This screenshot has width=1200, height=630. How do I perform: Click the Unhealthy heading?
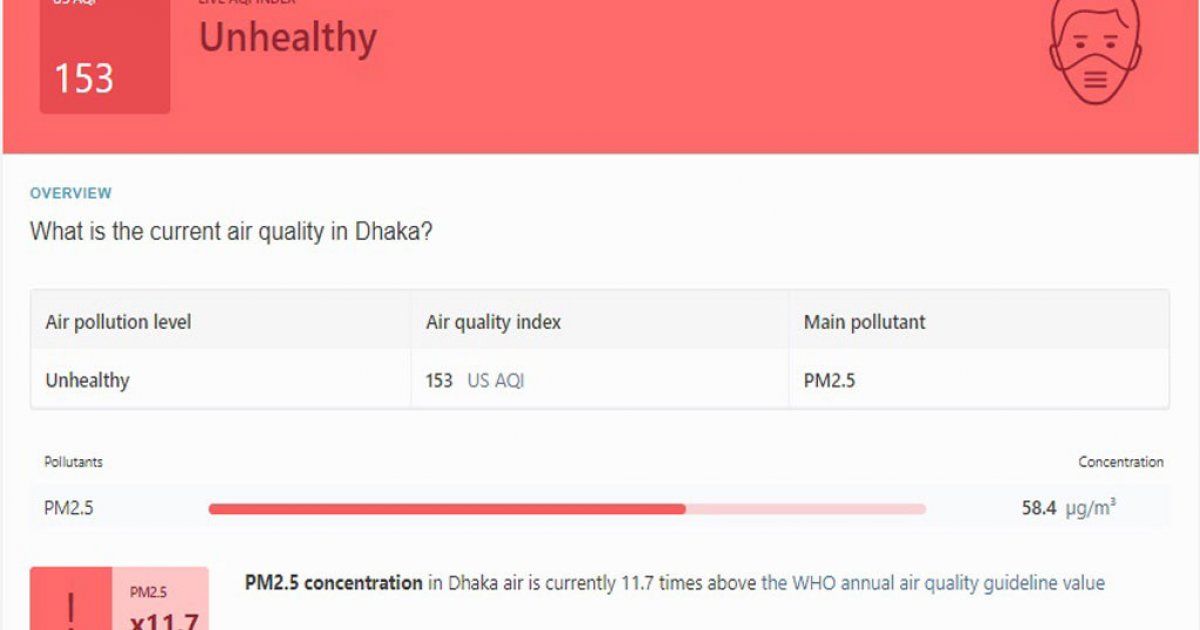click(x=288, y=38)
